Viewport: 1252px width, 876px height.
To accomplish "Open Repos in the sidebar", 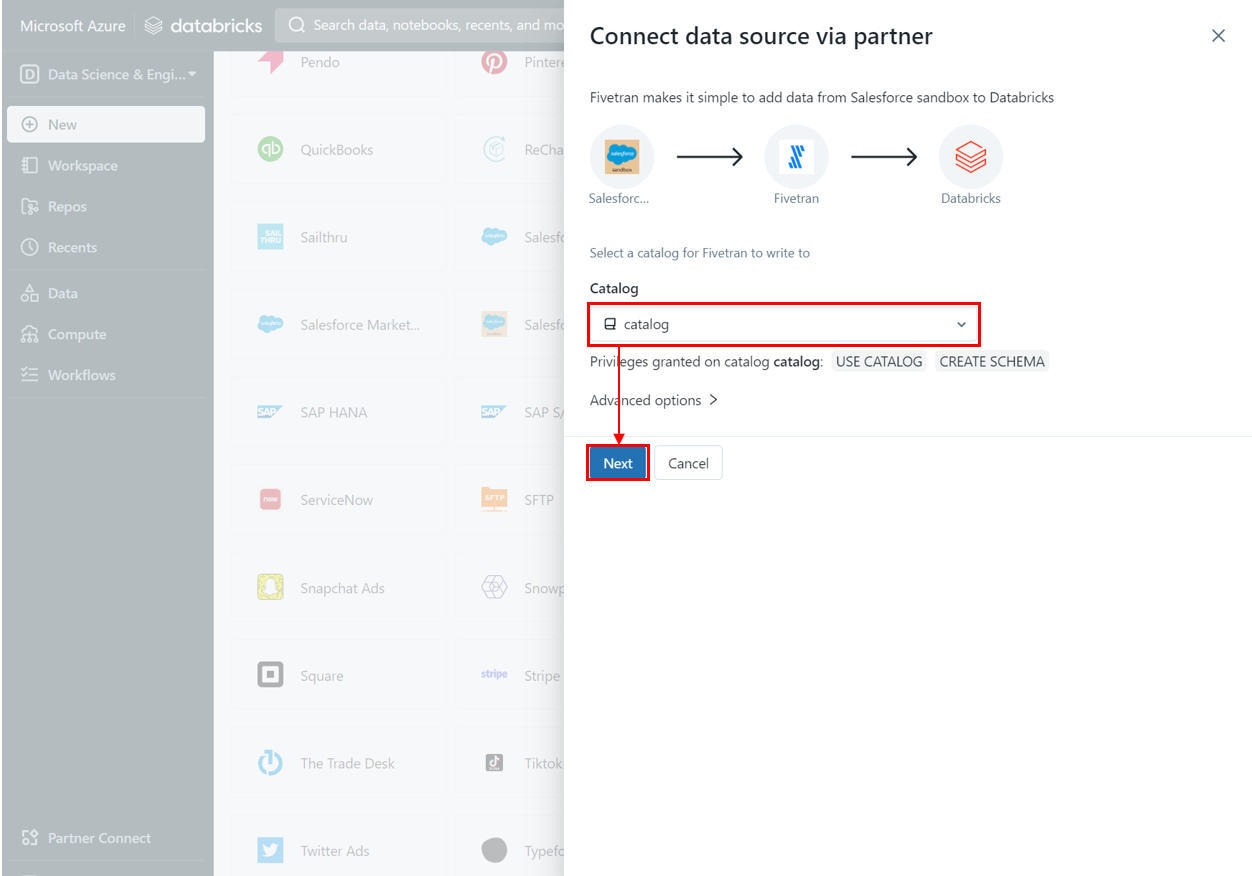I will [106, 206].
